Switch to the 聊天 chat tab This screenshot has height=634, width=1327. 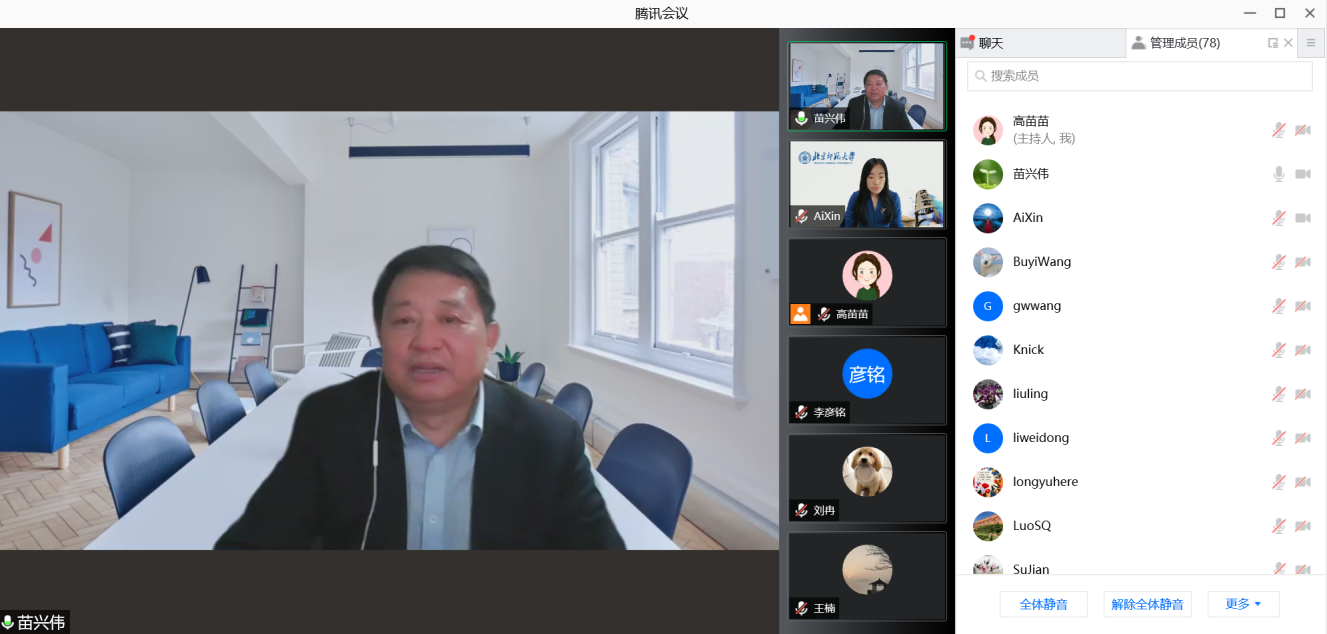point(990,43)
